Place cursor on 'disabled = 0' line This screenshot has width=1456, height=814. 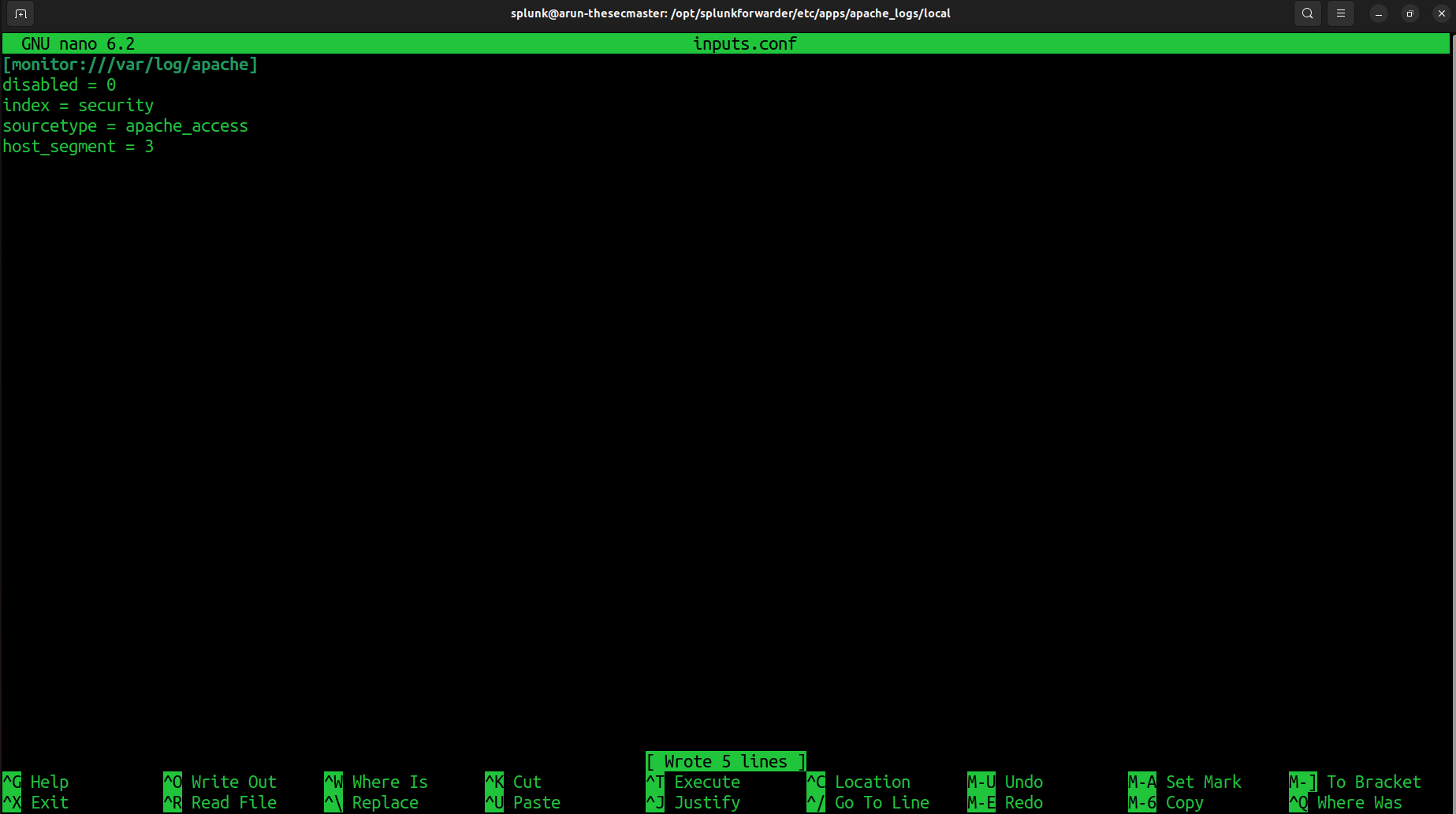pos(59,85)
